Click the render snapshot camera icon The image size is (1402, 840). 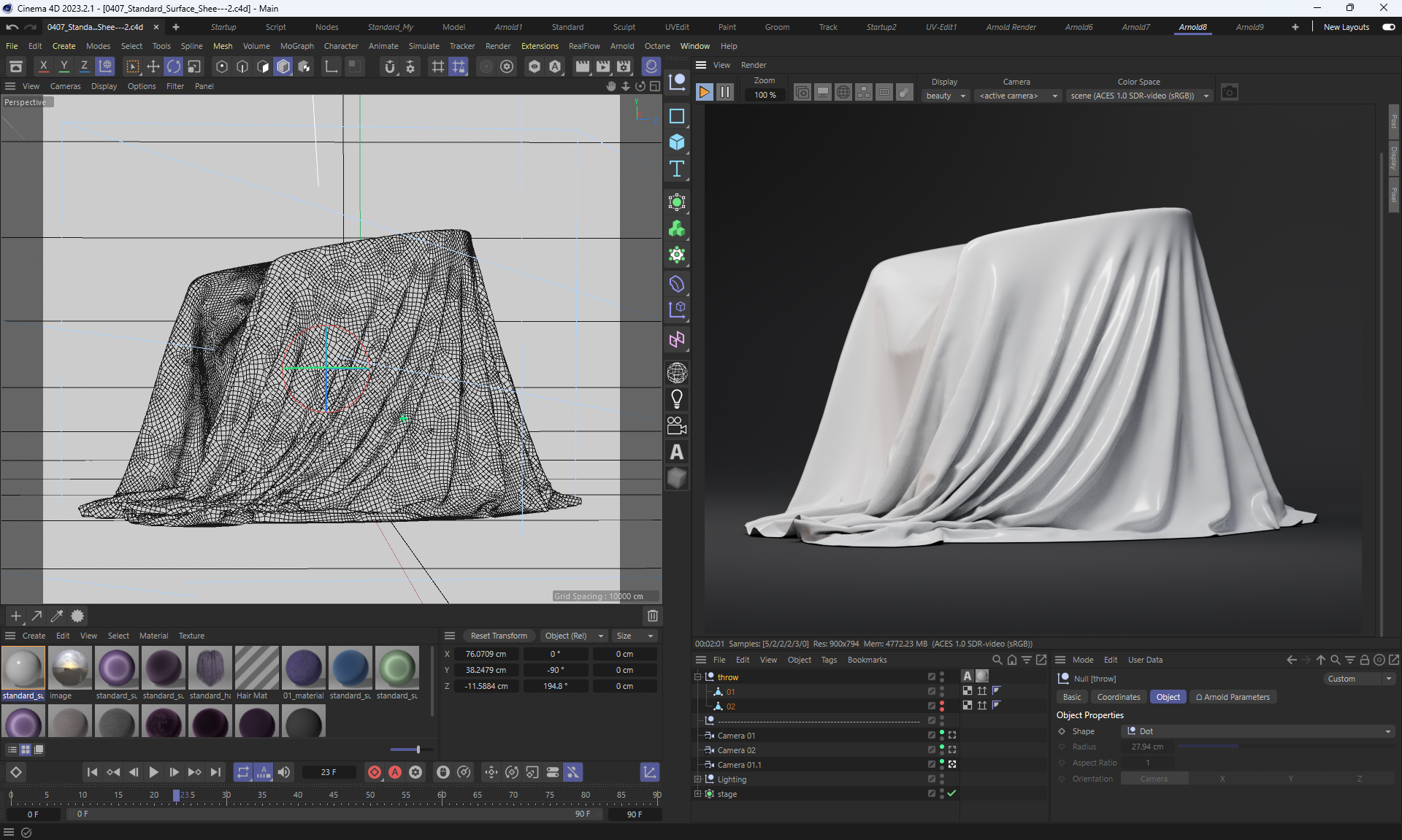pos(1229,93)
